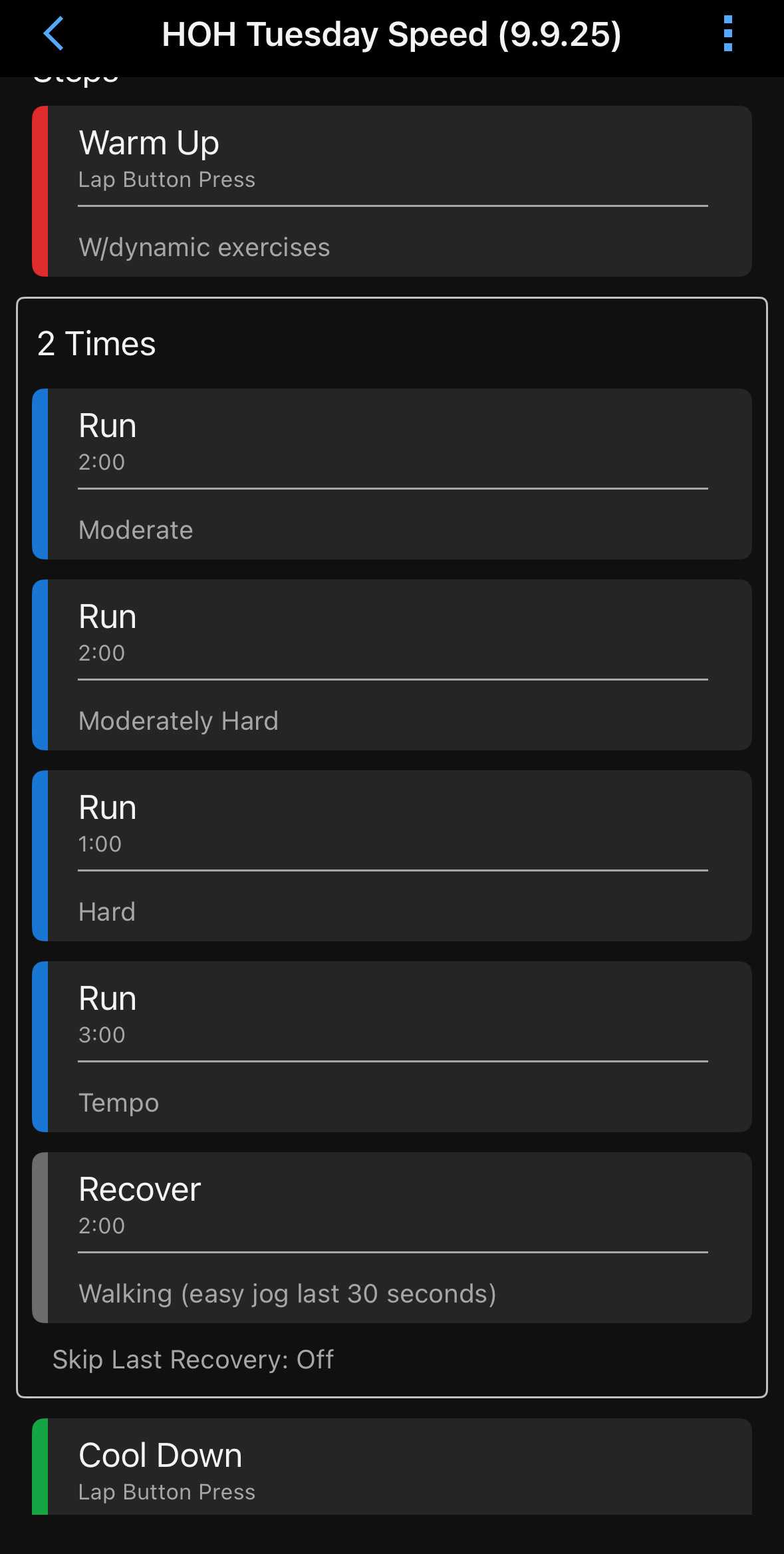Tap Lap Button Press under Cool Down
784x1554 pixels.
click(167, 1492)
